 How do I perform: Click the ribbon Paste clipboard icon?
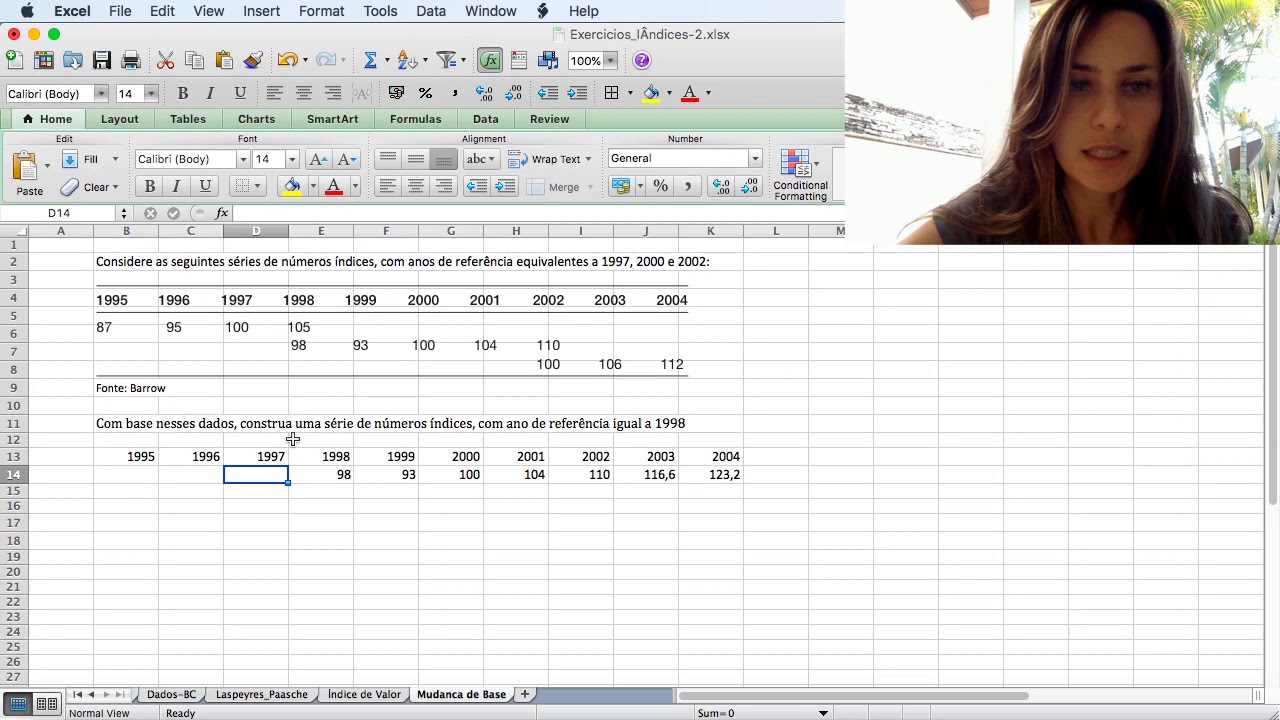click(x=25, y=165)
